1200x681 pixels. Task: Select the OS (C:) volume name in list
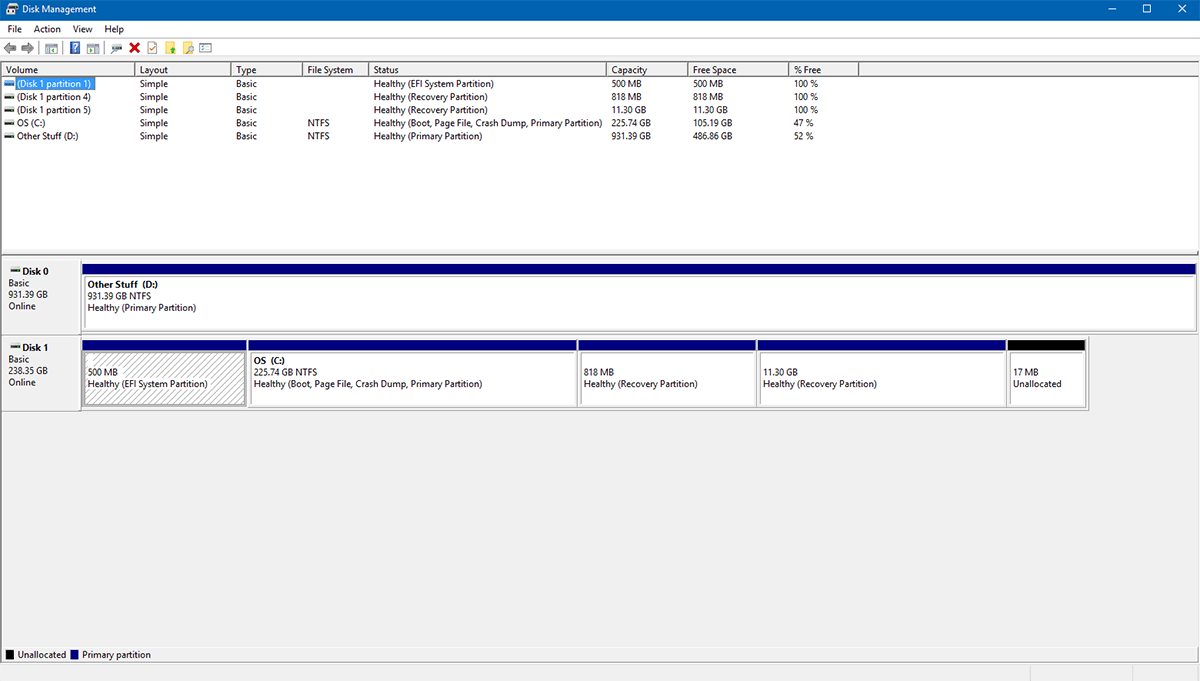31,123
